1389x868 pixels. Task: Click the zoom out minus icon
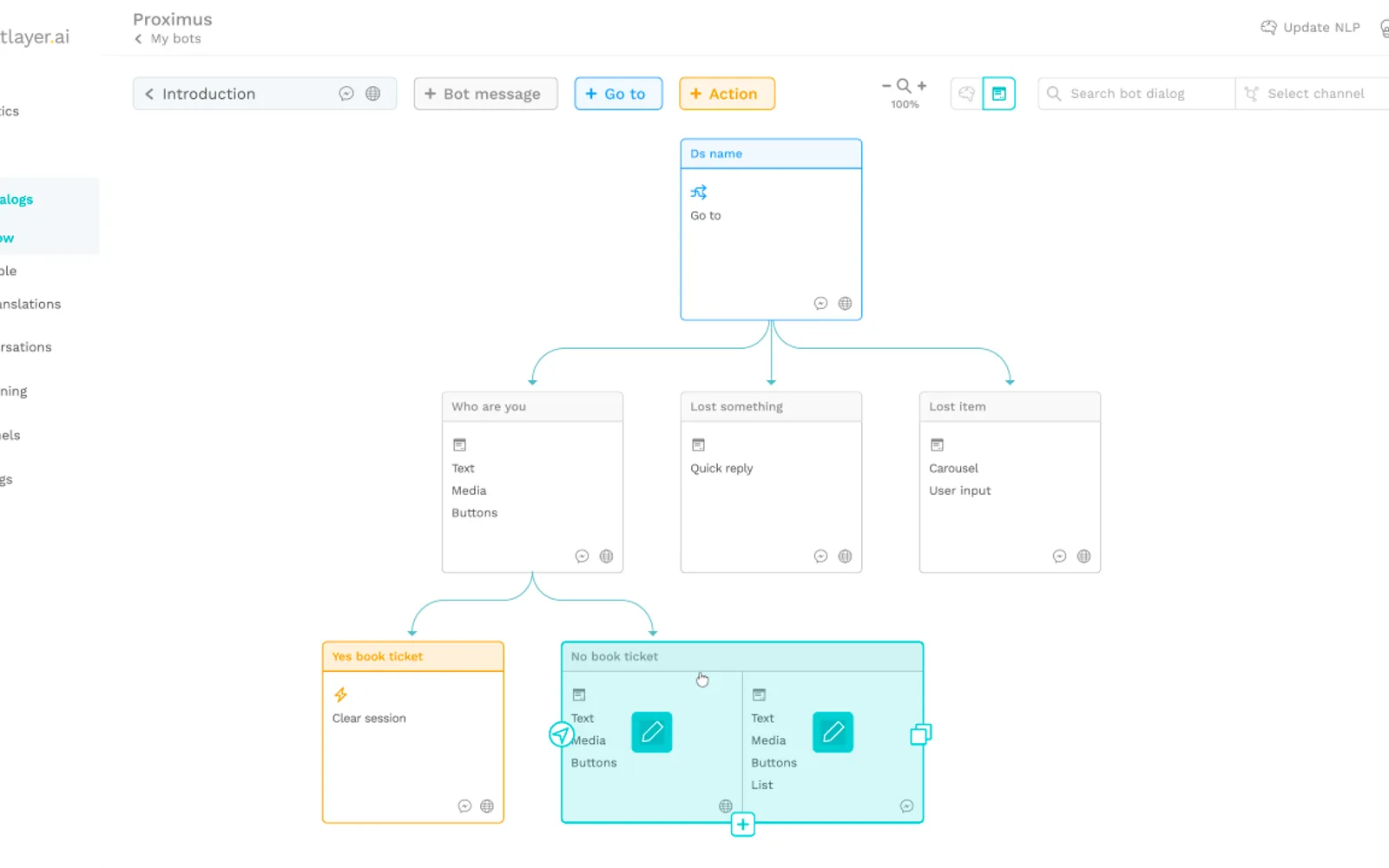[886, 86]
